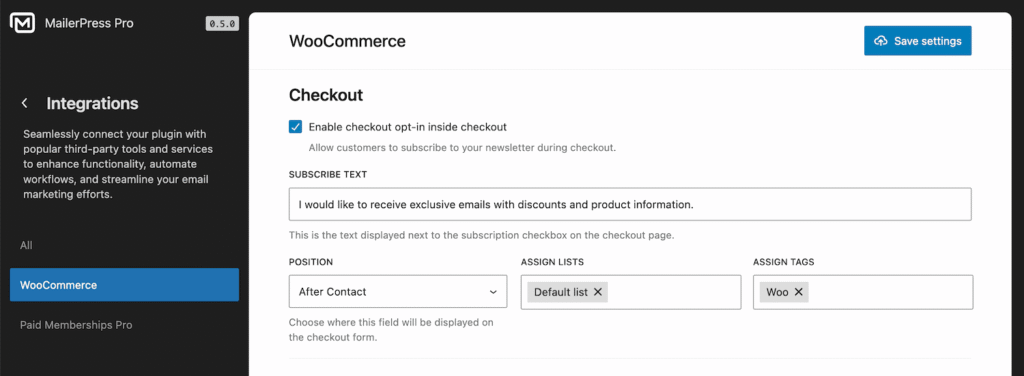Disable checkout opt-in checkbox
Image resolution: width=1024 pixels, height=376 pixels.
pos(295,127)
